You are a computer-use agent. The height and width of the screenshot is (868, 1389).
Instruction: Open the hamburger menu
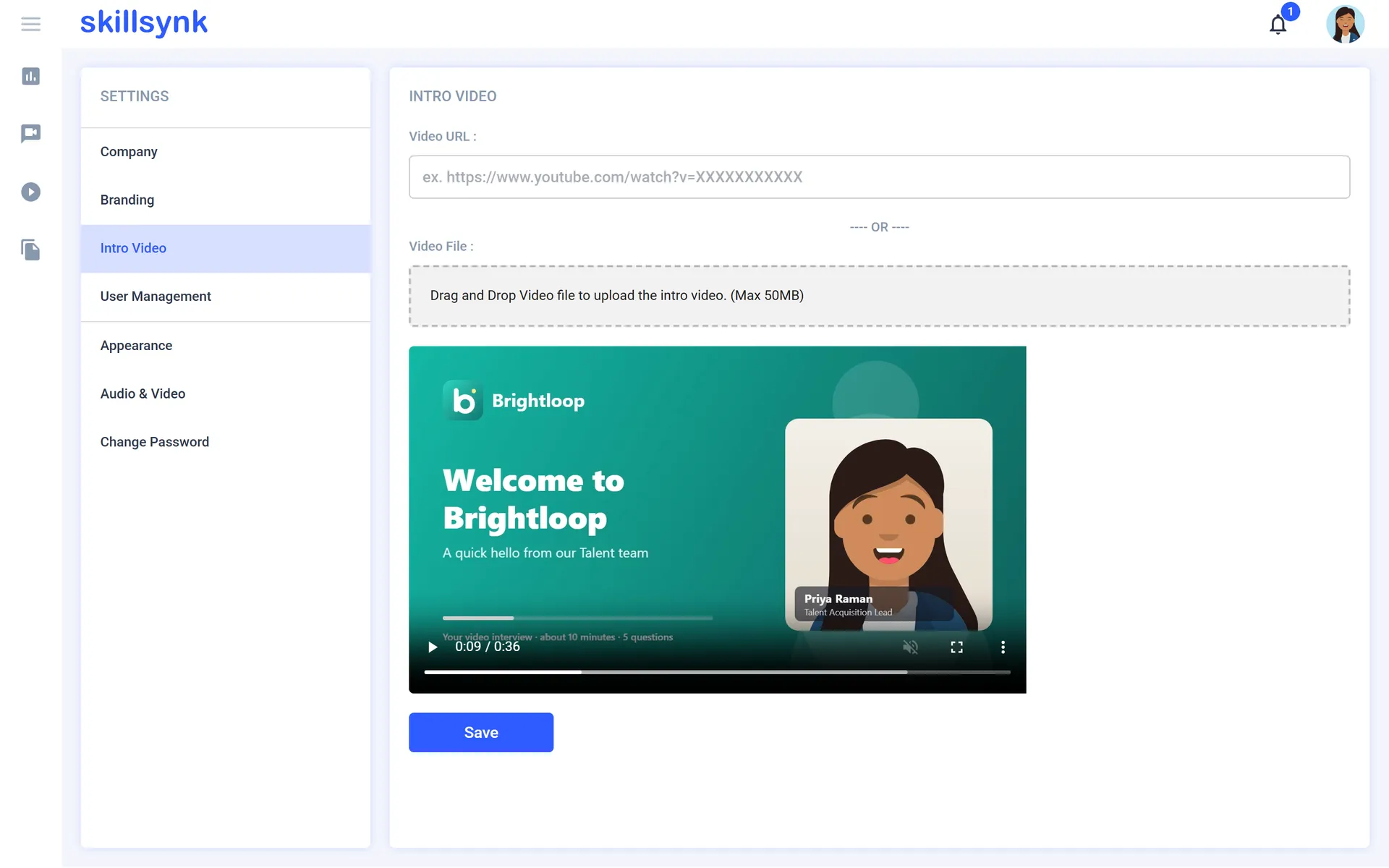(30, 24)
